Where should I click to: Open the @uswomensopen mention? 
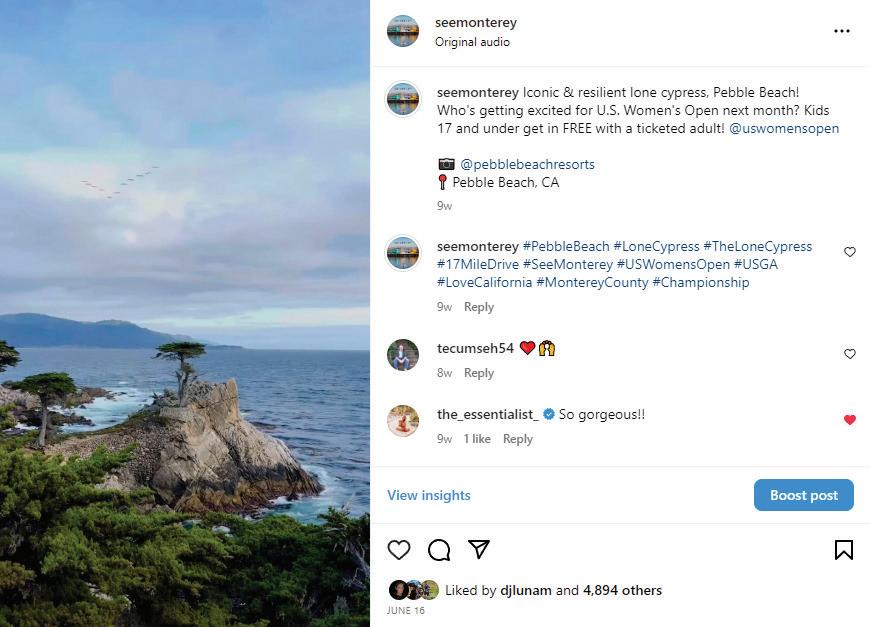[x=784, y=129]
